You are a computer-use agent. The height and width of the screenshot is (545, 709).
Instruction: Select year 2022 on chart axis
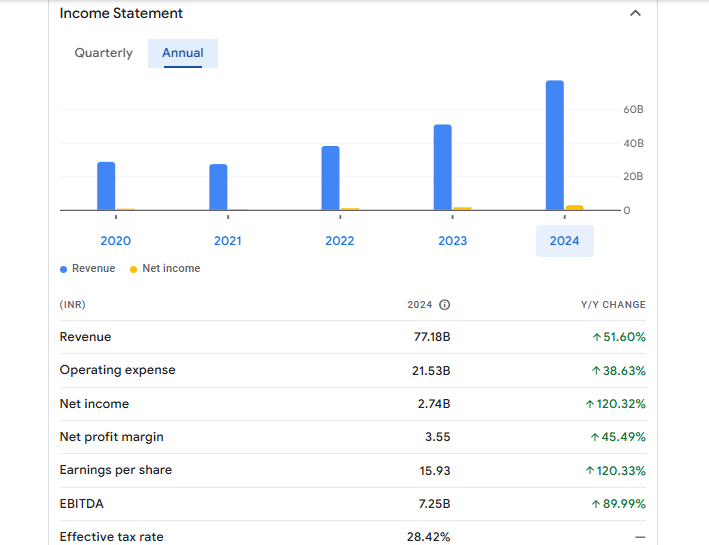coord(340,241)
